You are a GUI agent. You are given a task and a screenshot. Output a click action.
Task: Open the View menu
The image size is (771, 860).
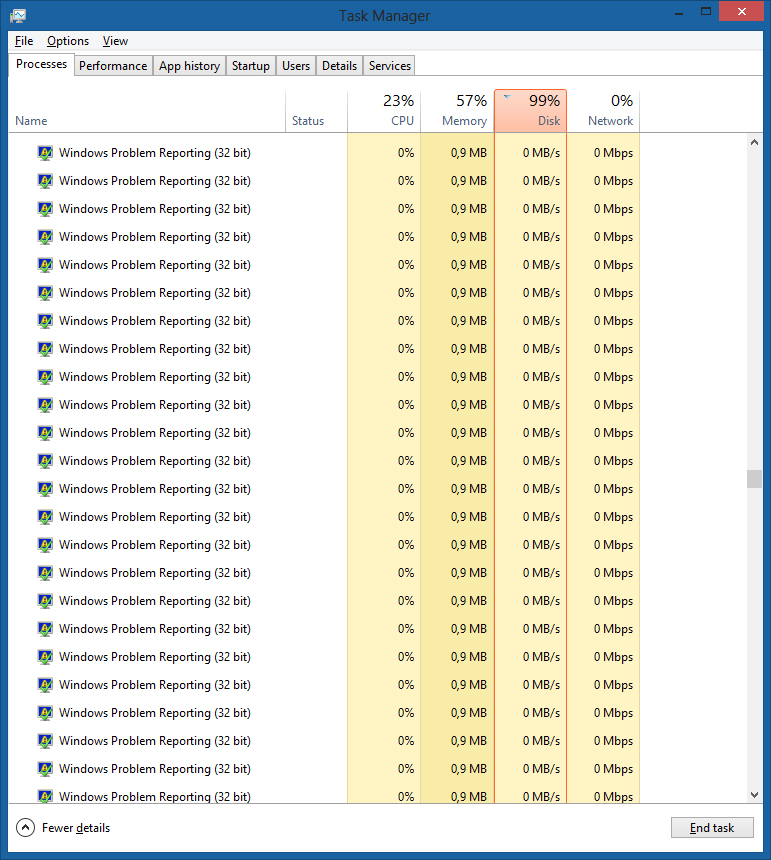pos(115,41)
